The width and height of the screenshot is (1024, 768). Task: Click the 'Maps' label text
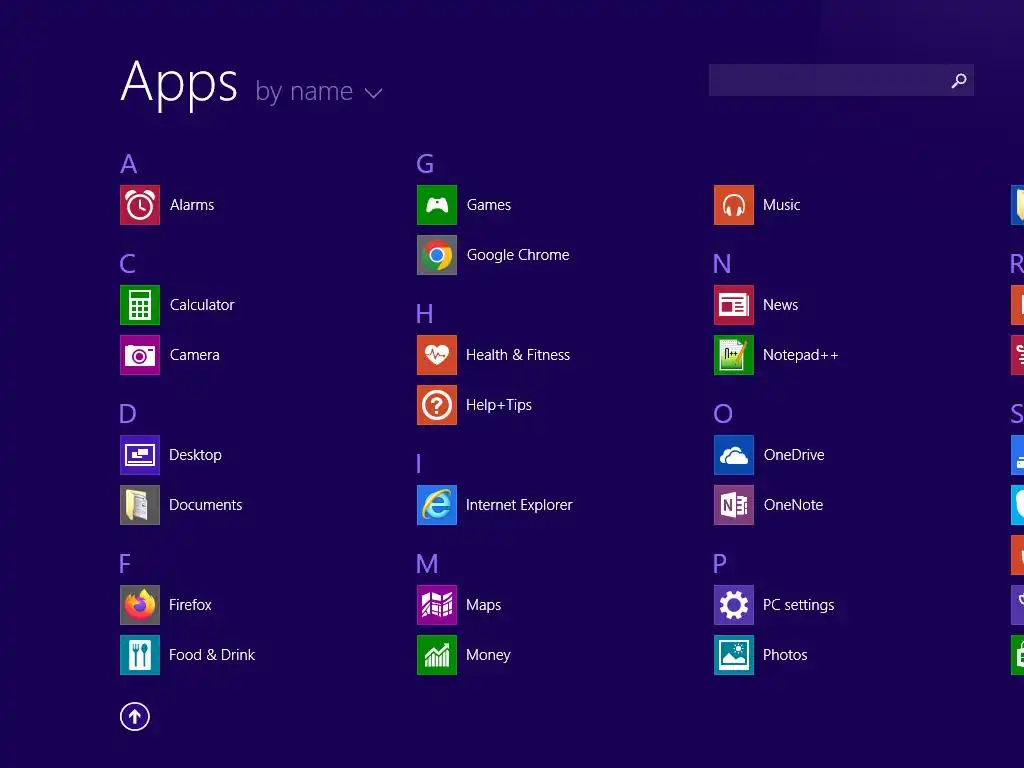click(484, 605)
